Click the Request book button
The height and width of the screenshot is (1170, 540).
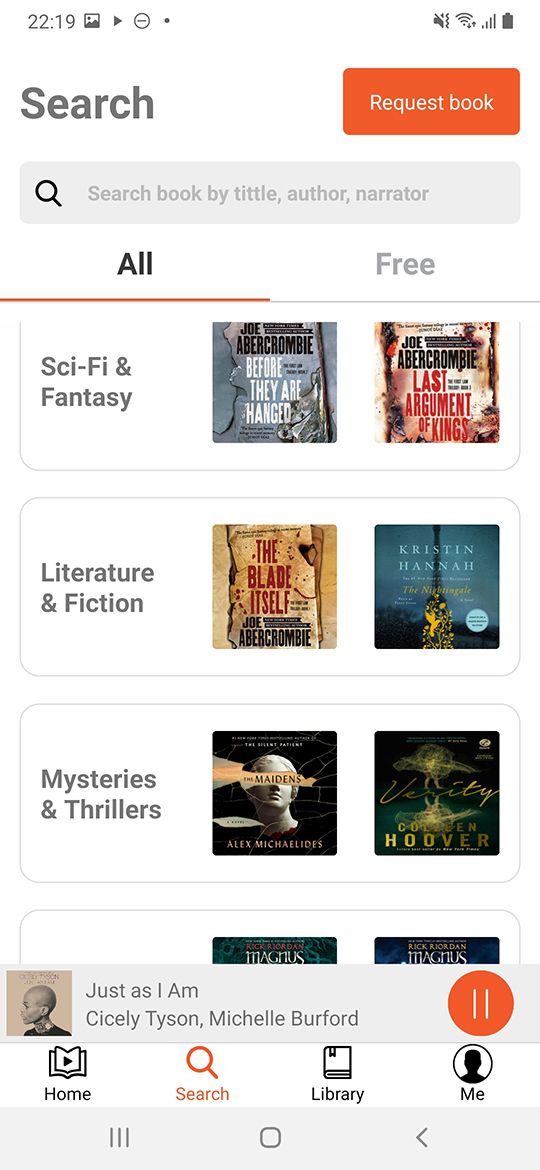point(431,101)
